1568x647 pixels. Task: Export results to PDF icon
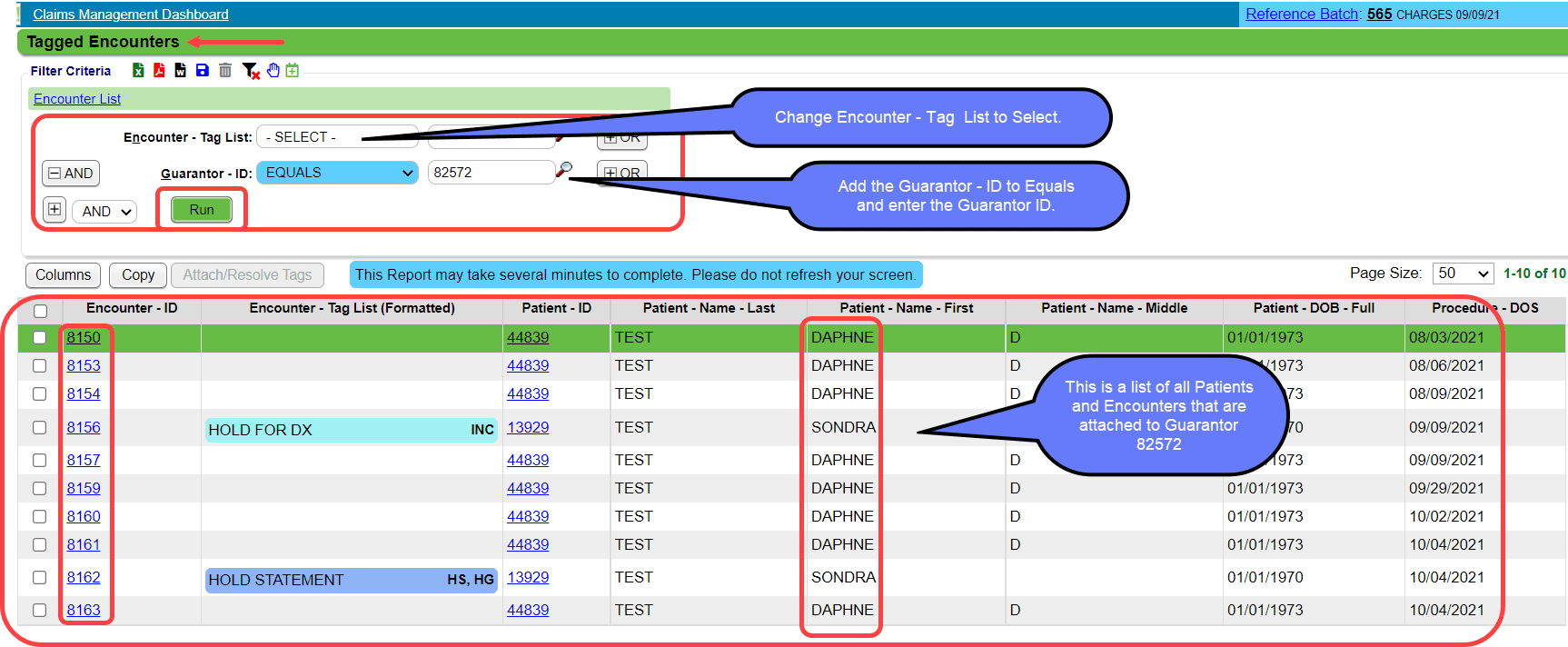click(x=159, y=70)
